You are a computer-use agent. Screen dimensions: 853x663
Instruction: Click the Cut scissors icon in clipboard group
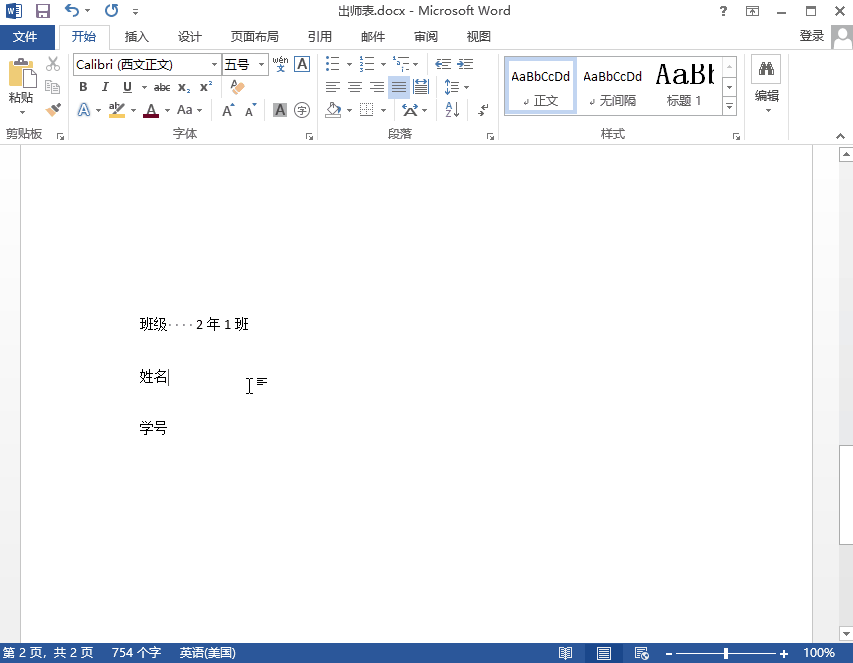pos(53,63)
